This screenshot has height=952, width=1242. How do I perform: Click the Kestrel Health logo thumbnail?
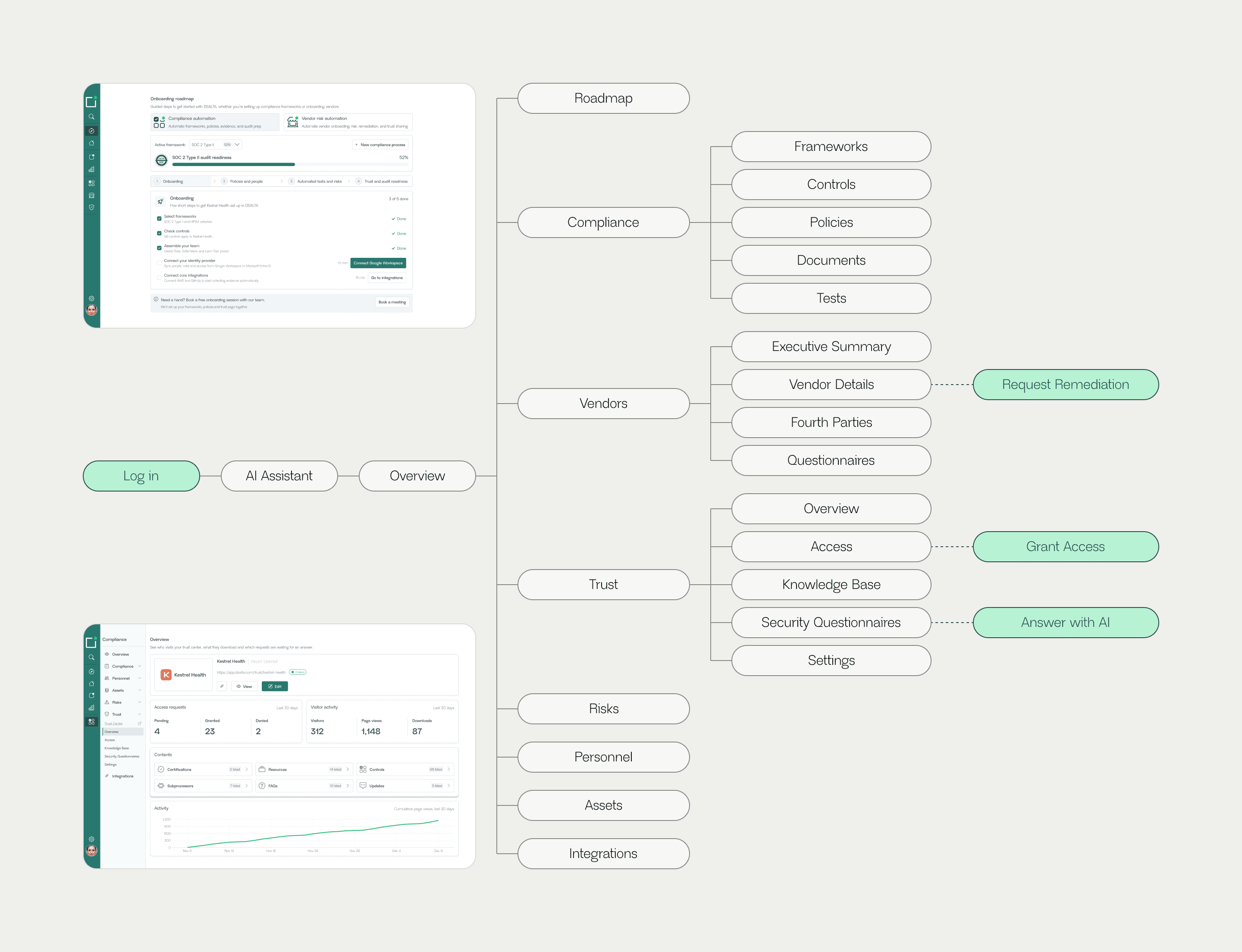(183, 675)
